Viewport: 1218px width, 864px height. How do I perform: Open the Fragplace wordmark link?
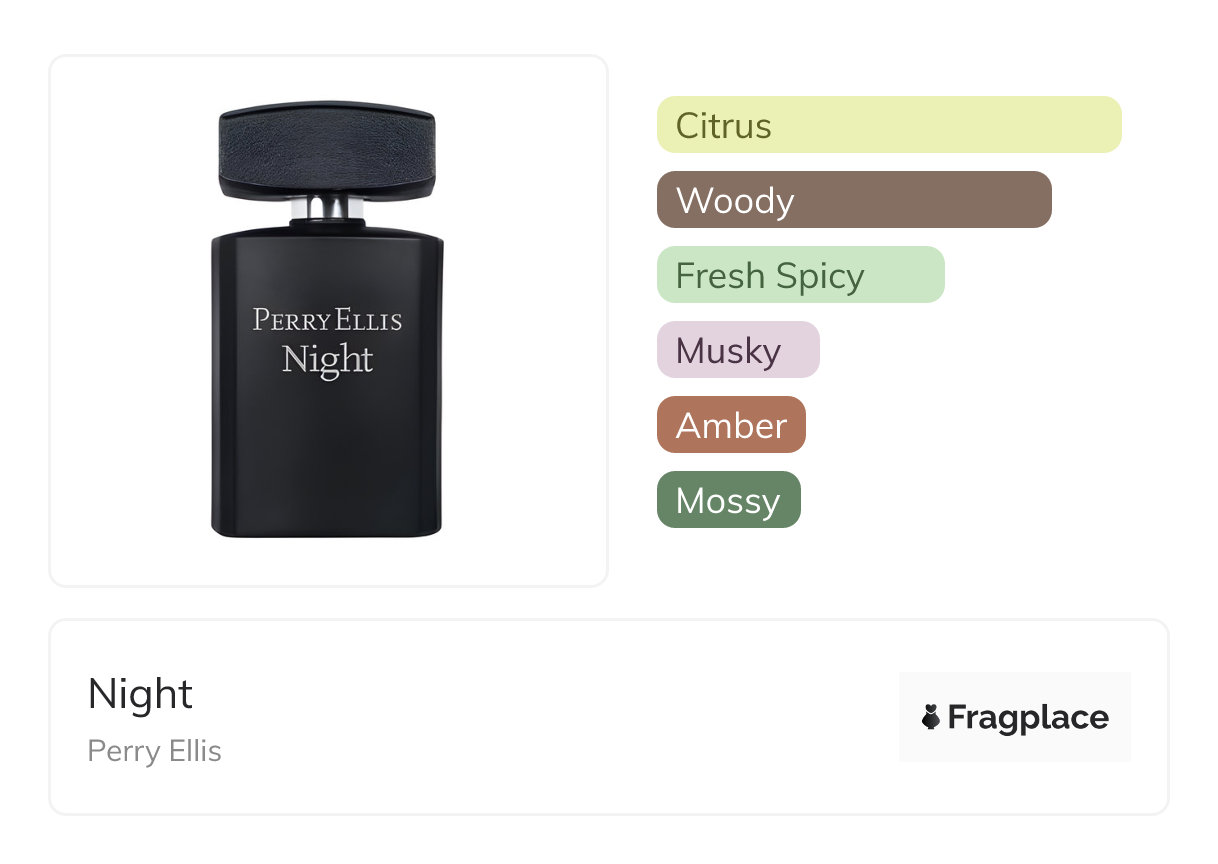(1028, 717)
